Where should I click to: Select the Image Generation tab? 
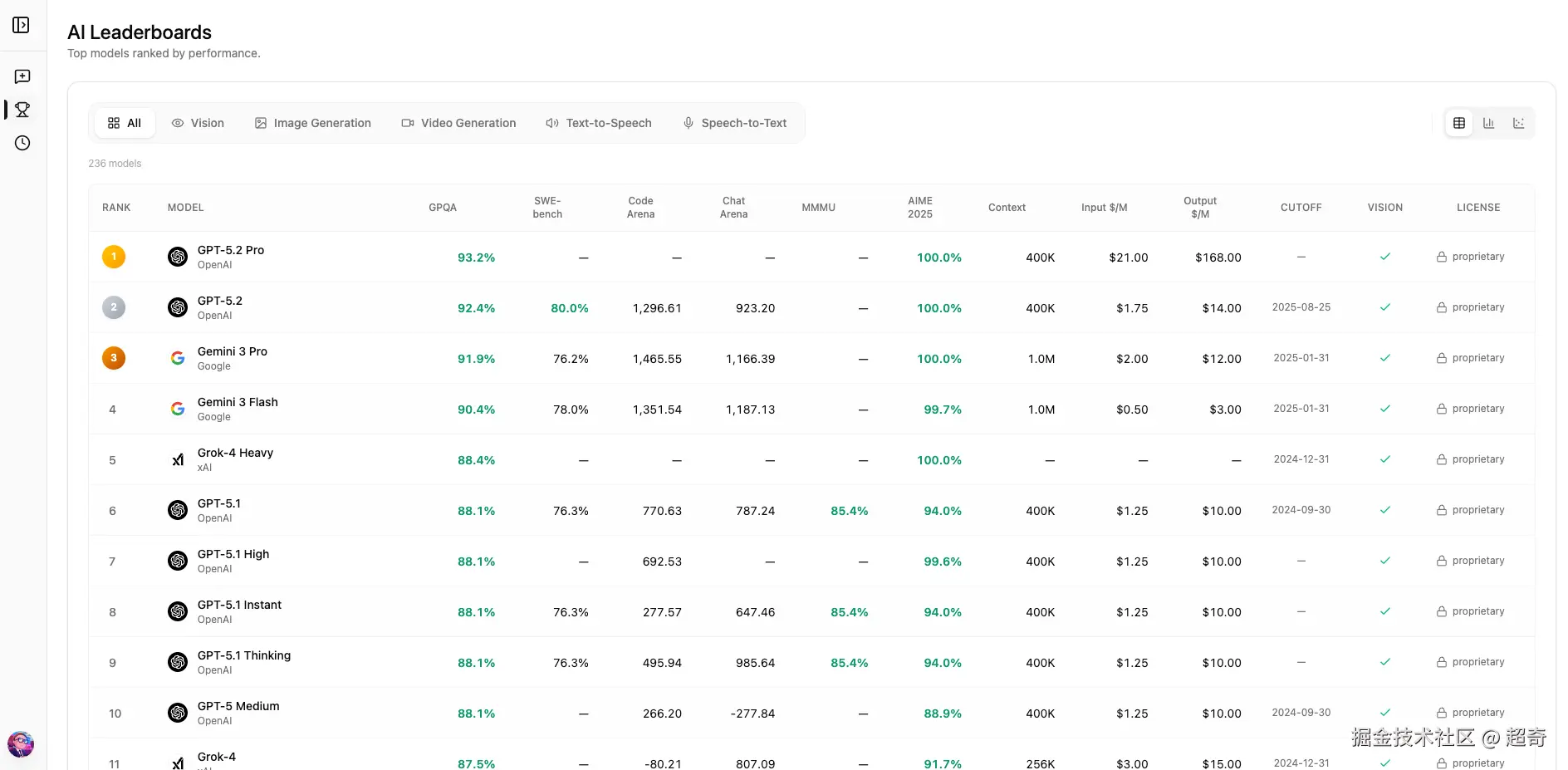(313, 123)
